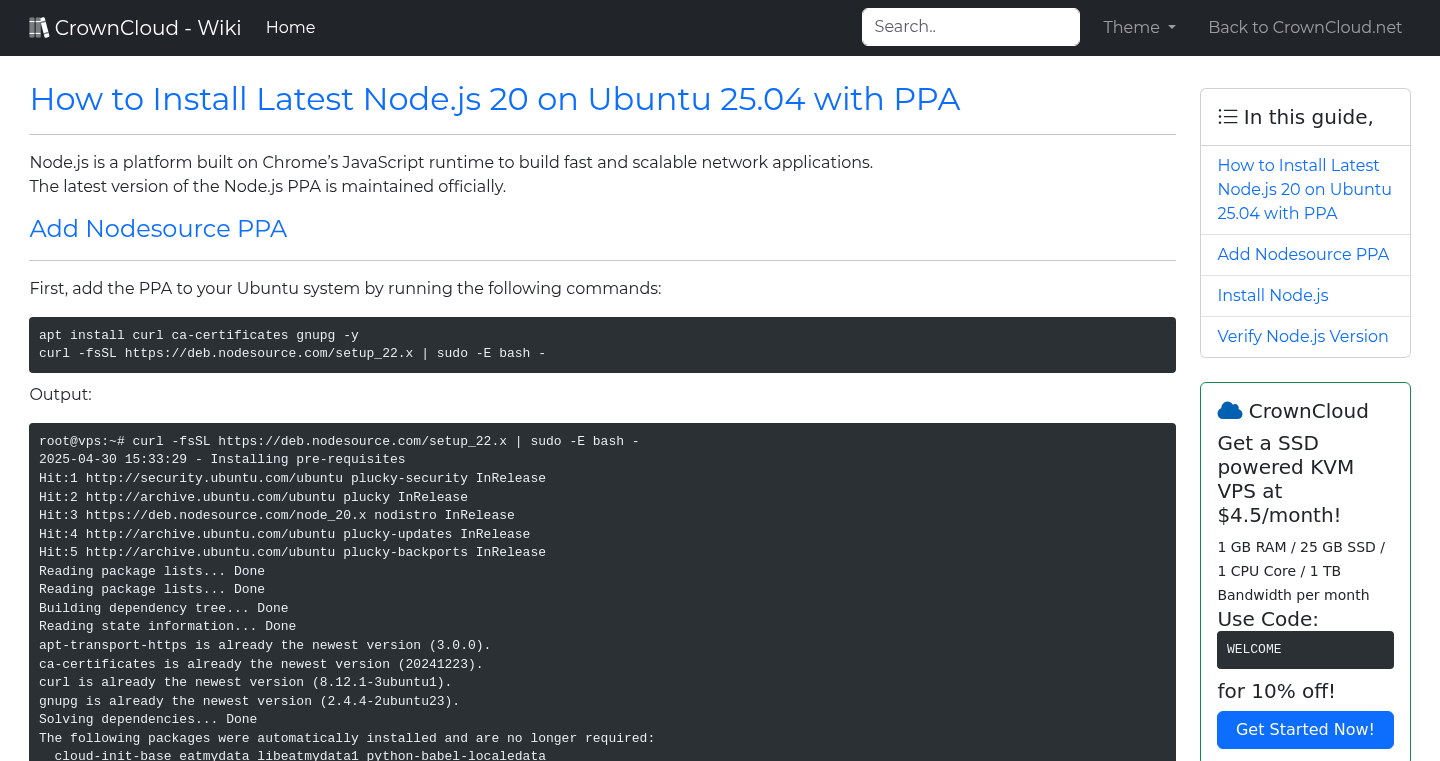Image resolution: width=1440 pixels, height=761 pixels.
Task: Focus the Search input field
Action: pos(970,27)
